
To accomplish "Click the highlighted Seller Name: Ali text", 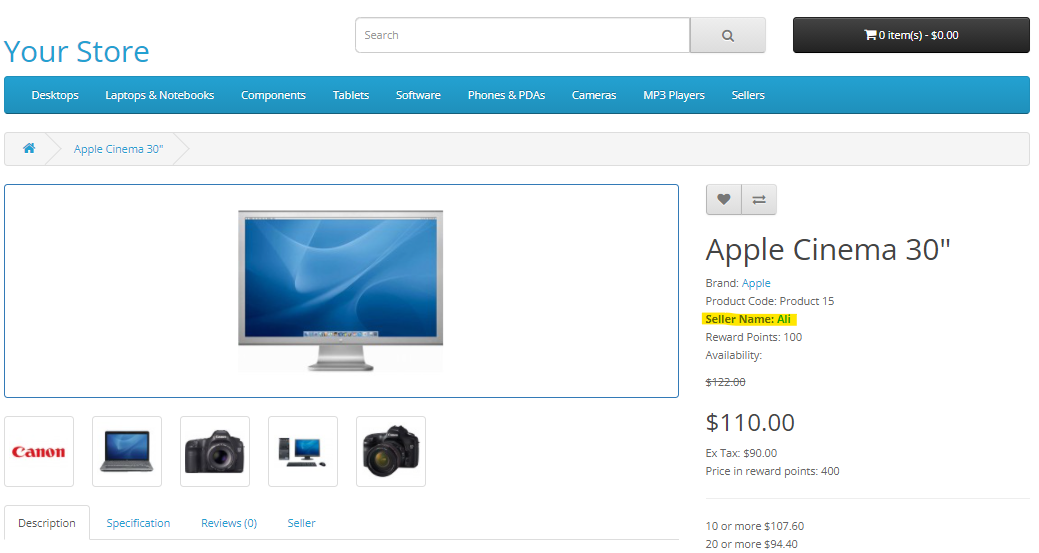I will coord(749,319).
